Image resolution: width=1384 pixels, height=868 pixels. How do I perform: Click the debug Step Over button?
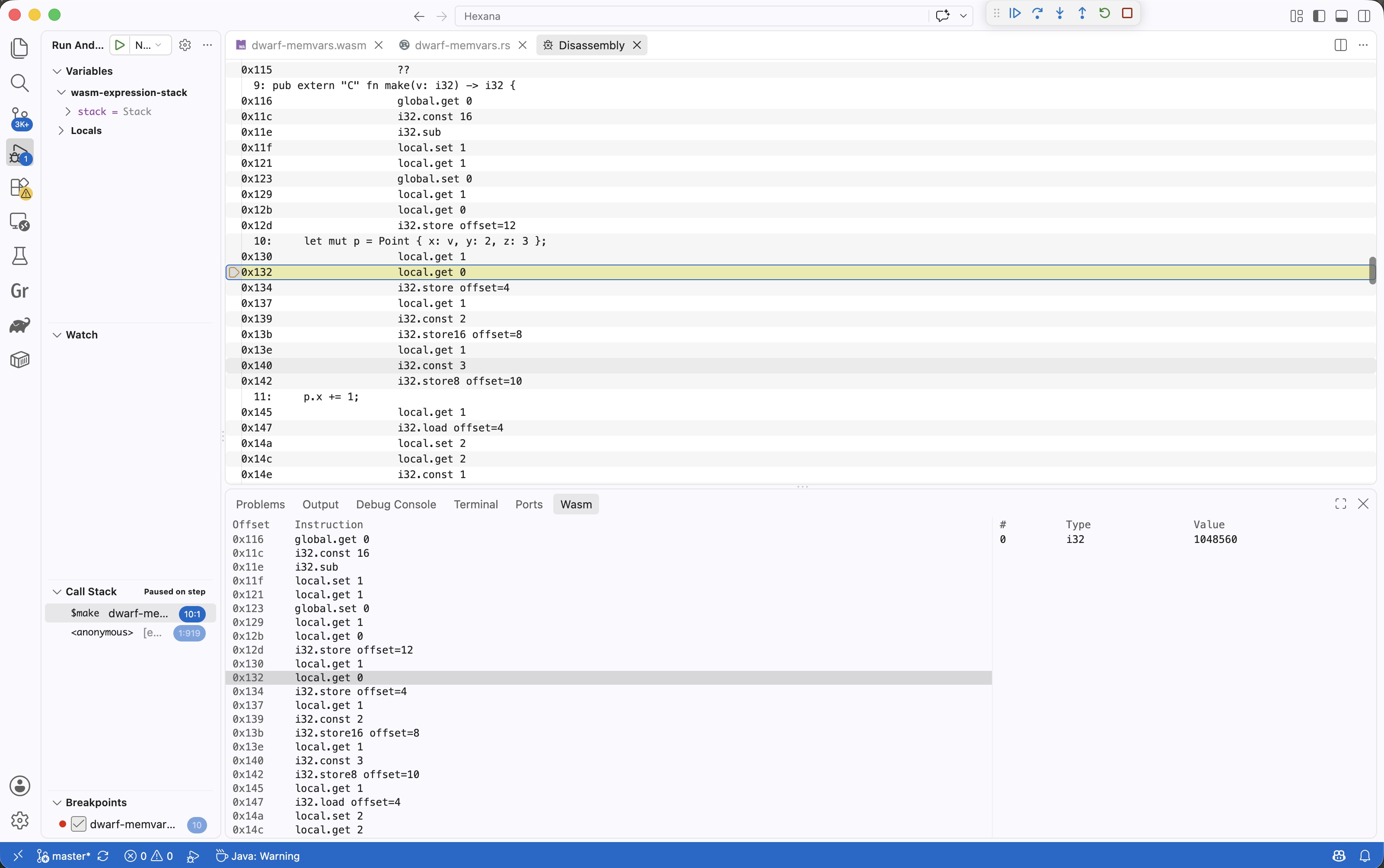1037,13
